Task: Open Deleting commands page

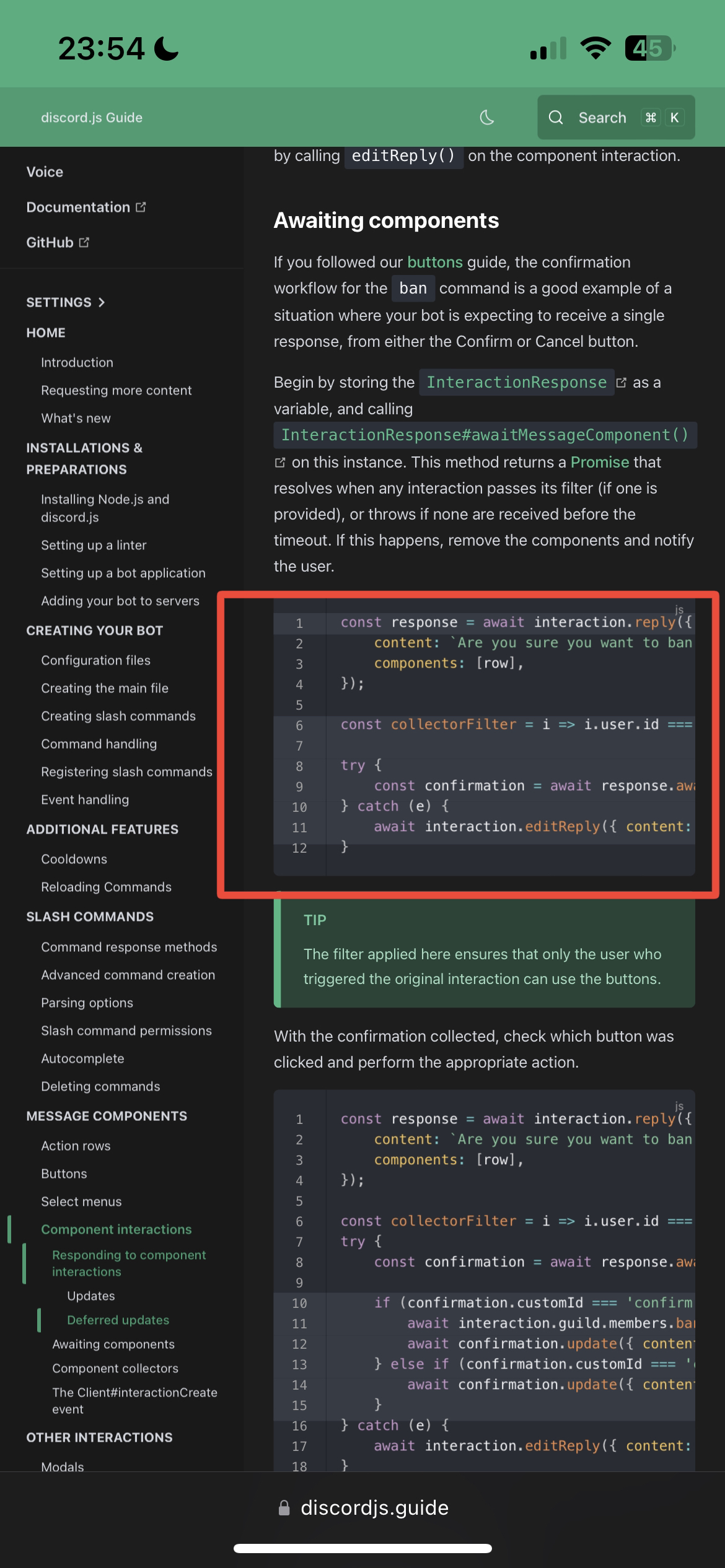Action: [x=100, y=1086]
